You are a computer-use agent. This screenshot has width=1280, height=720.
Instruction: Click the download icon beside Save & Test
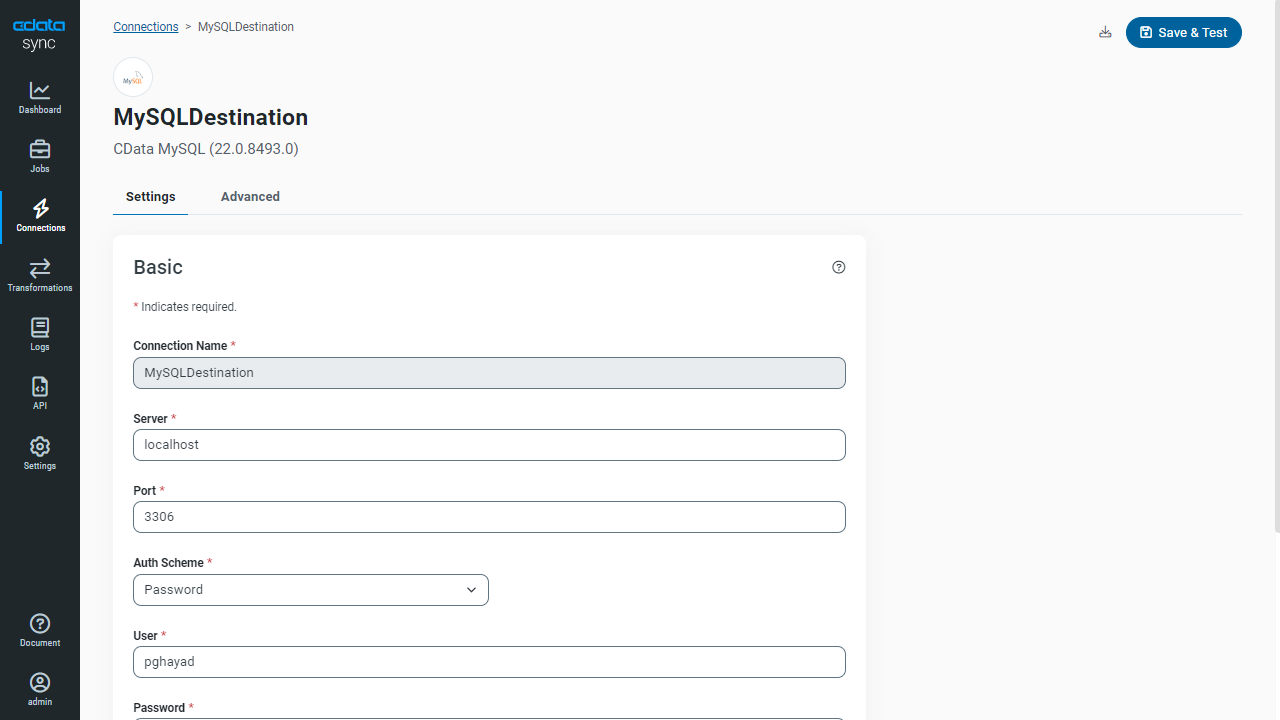[x=1105, y=32]
